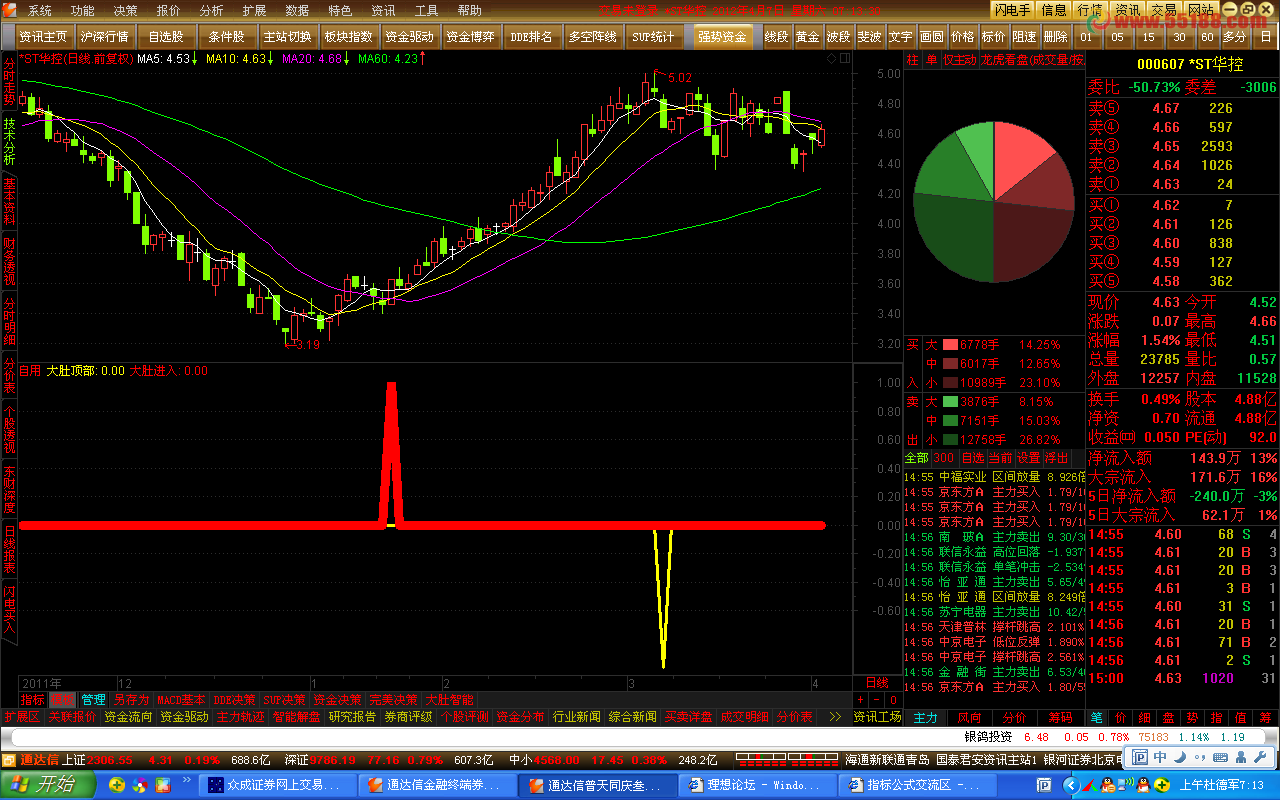Switch to the 笔 tick detail tab
This screenshot has height=800, width=1280.
1096,717
